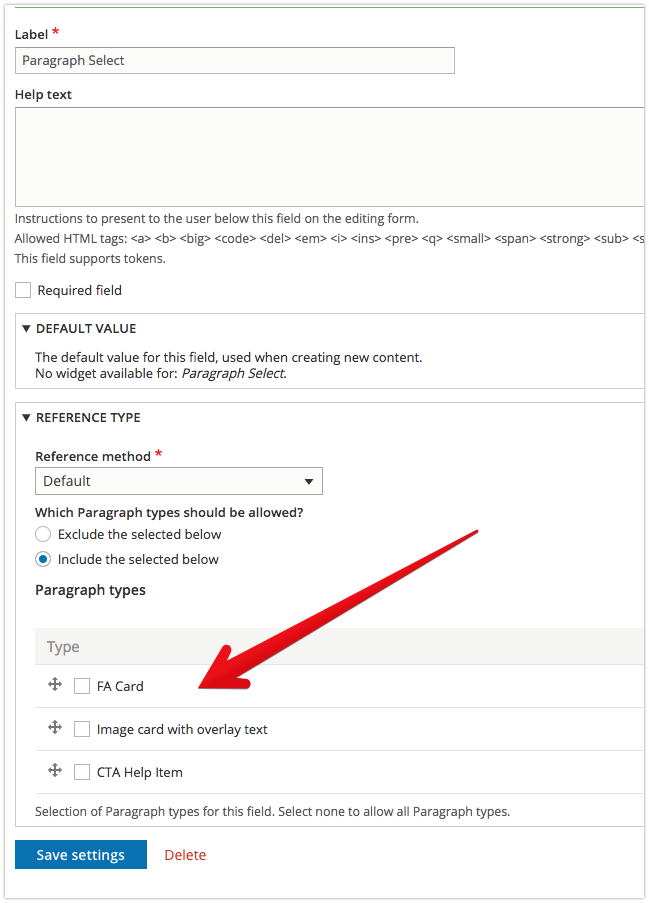Check the CTA Help Item paragraph type
This screenshot has height=903, width=649.
pos(81,772)
